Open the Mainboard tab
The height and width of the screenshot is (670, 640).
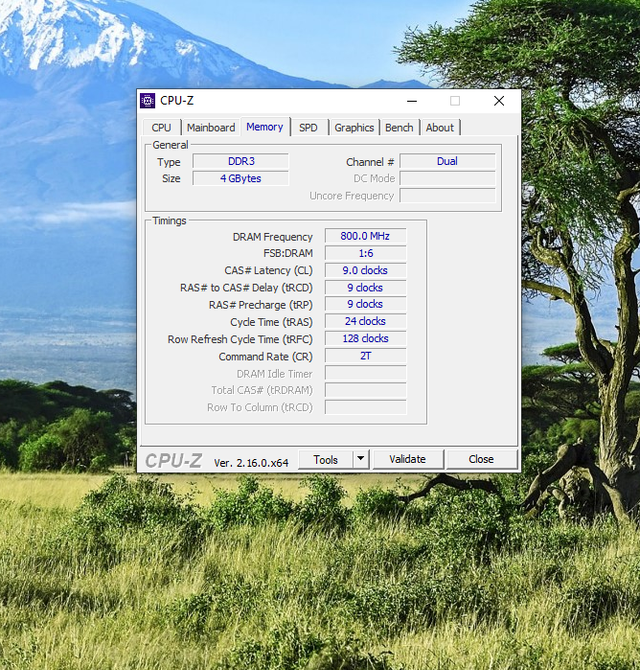(x=211, y=128)
